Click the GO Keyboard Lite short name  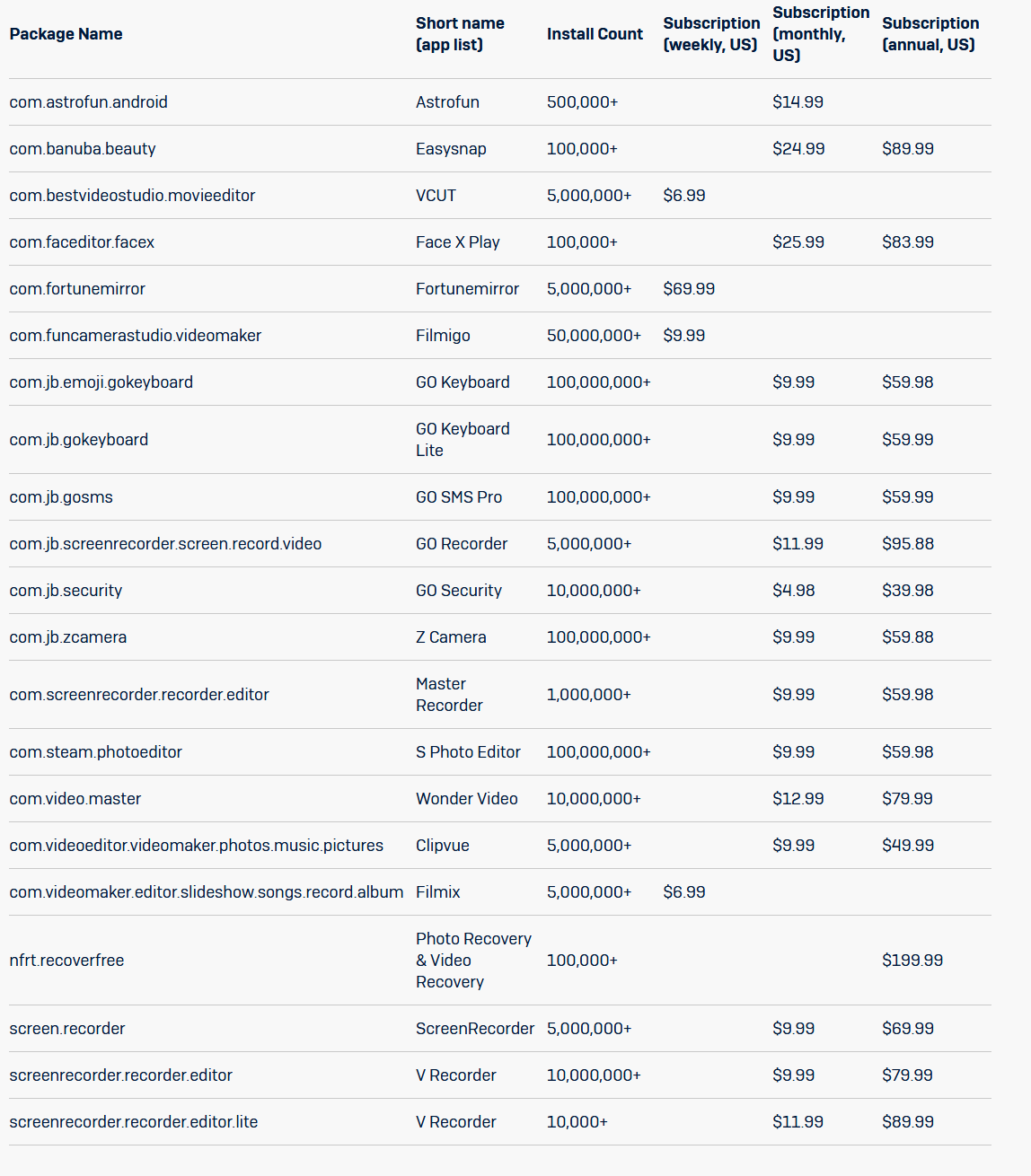click(463, 440)
